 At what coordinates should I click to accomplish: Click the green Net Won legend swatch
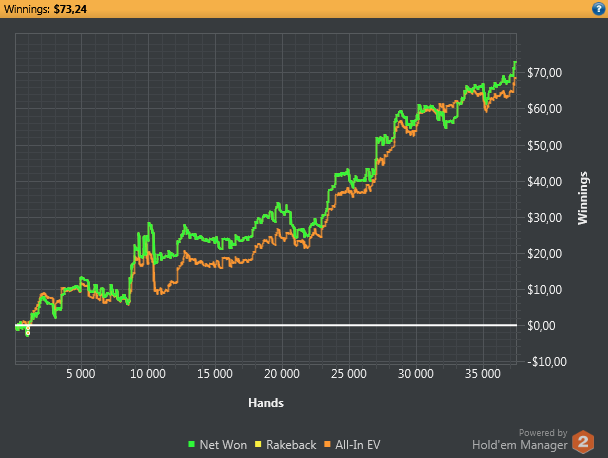[191, 444]
